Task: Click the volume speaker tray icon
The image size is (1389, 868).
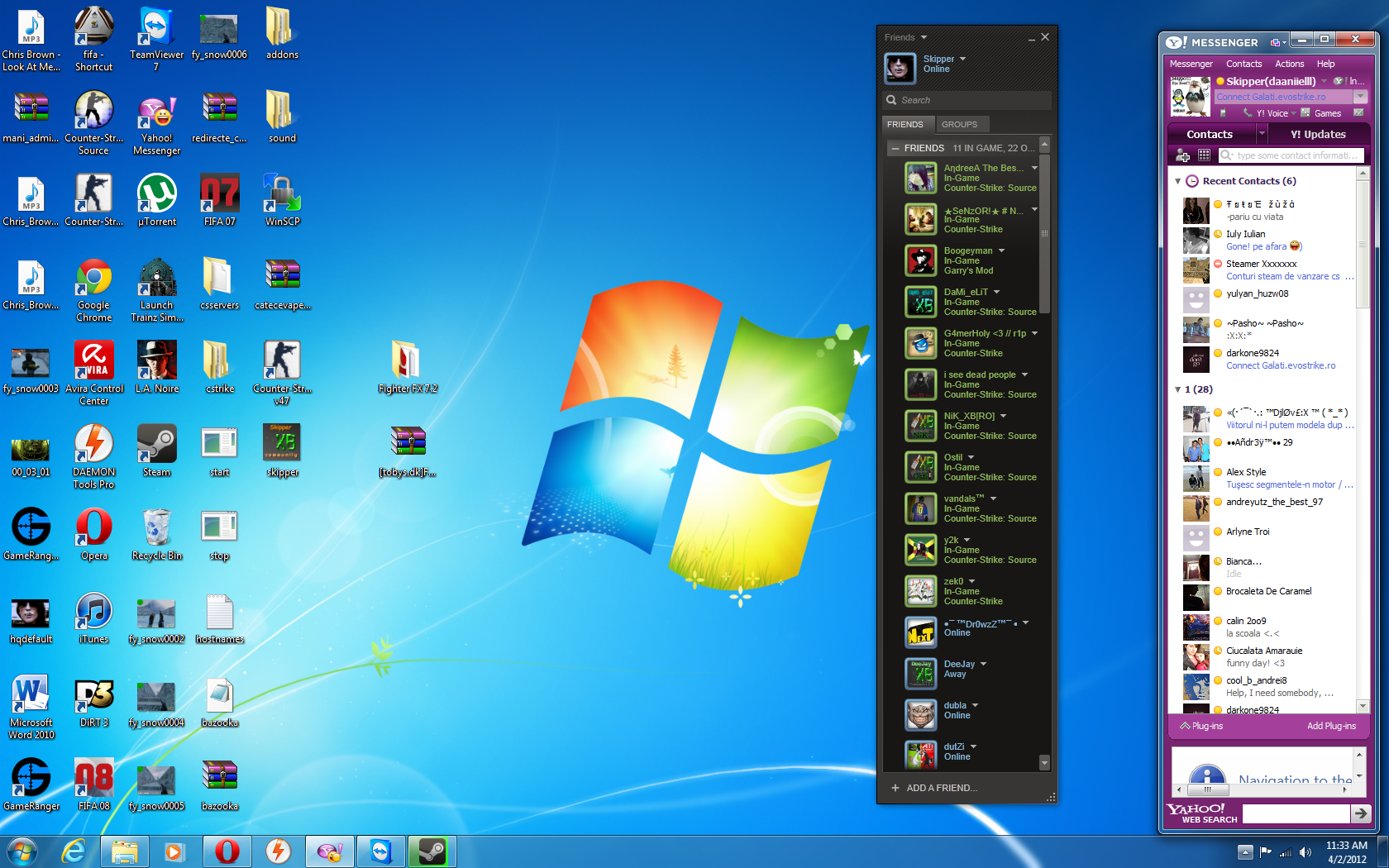Action: 1305,852
